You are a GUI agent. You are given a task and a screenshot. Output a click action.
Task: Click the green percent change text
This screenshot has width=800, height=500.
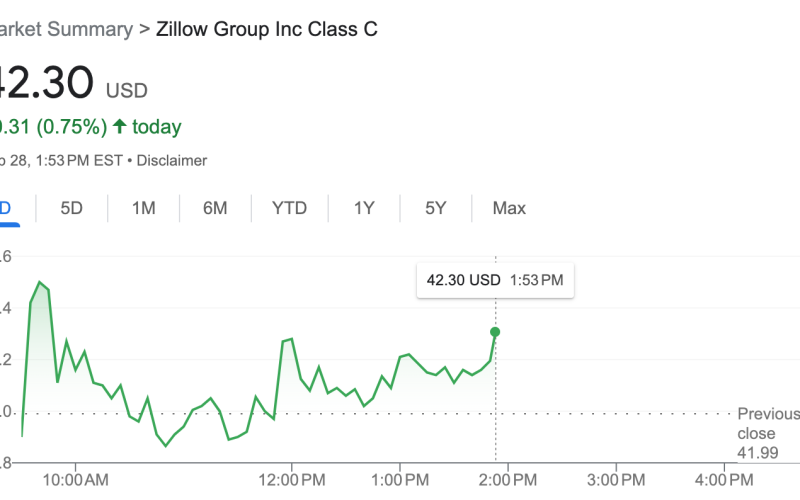point(56,127)
